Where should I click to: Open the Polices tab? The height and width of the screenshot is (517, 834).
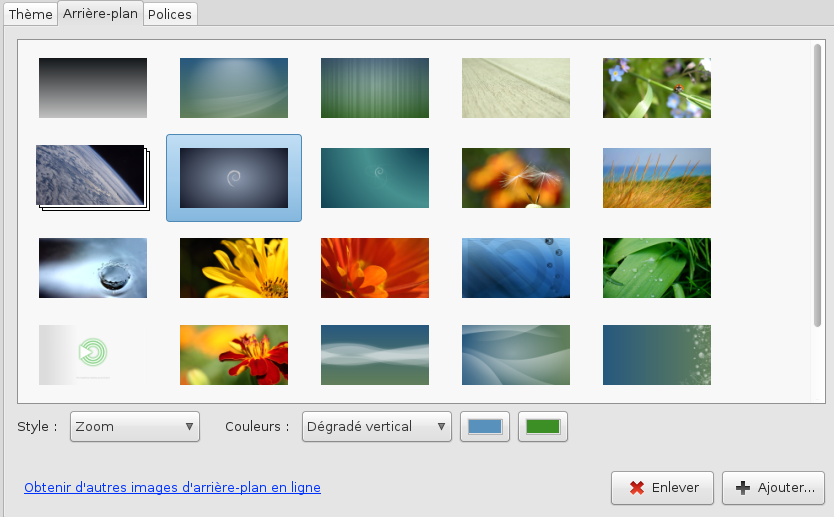(x=170, y=14)
